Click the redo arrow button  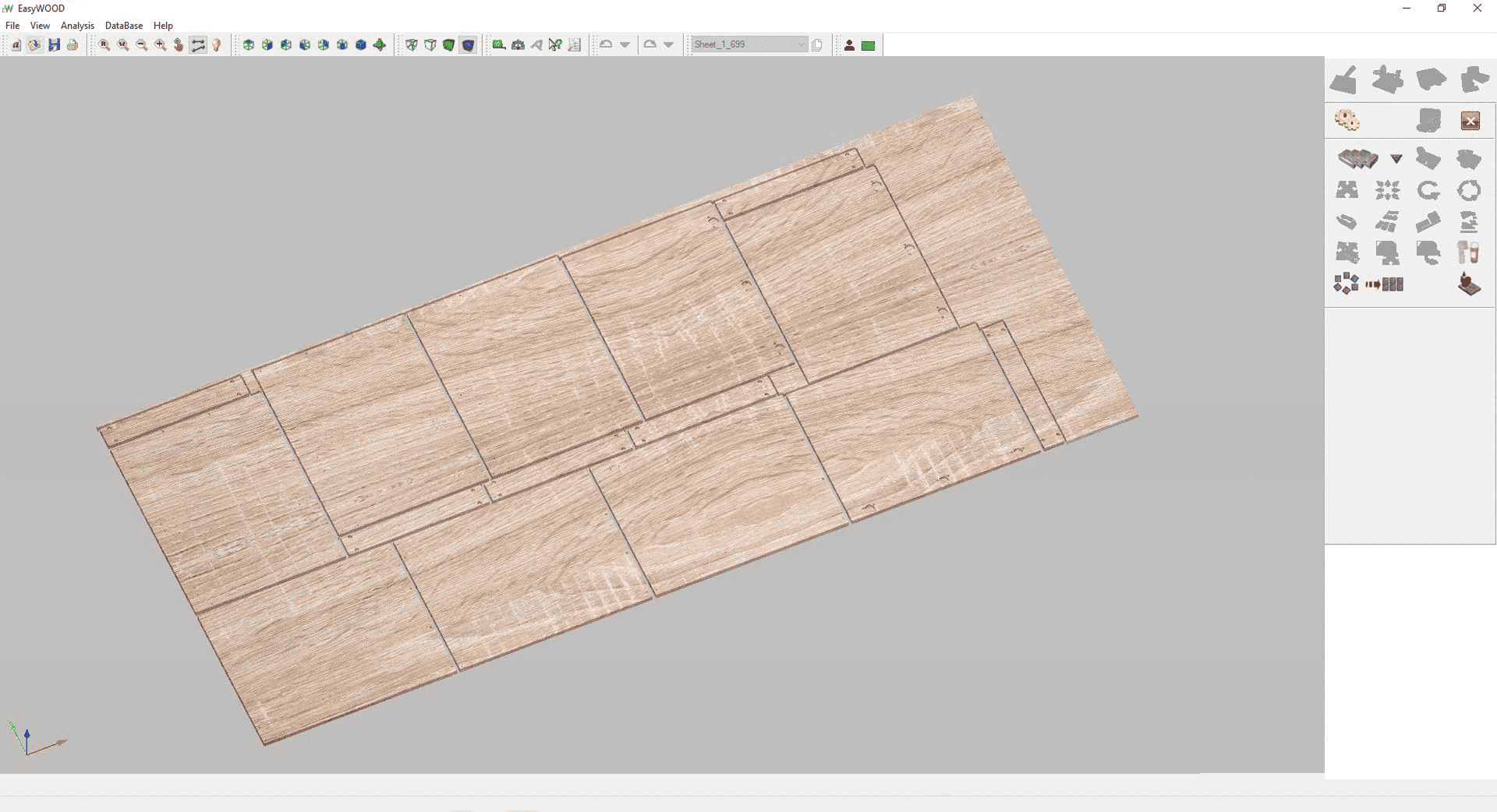click(649, 45)
